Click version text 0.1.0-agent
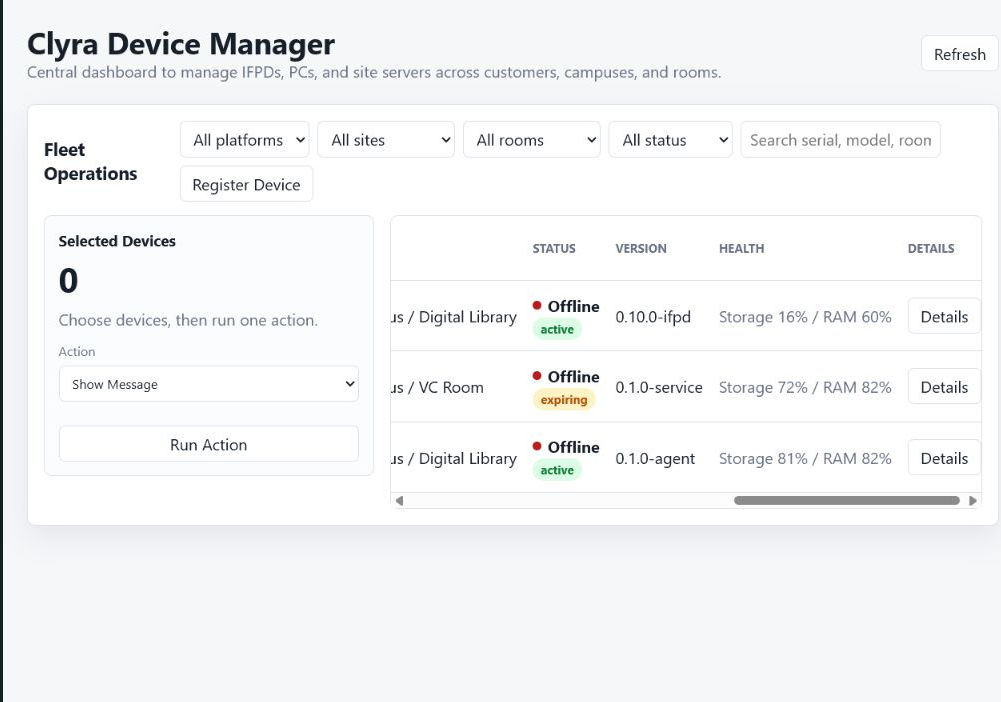 click(x=655, y=458)
